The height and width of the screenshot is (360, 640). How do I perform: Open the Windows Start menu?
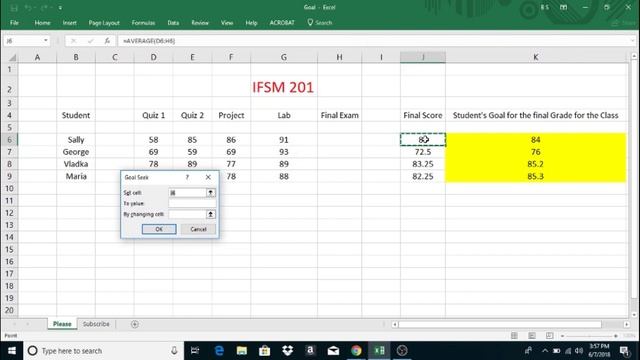[11, 351]
